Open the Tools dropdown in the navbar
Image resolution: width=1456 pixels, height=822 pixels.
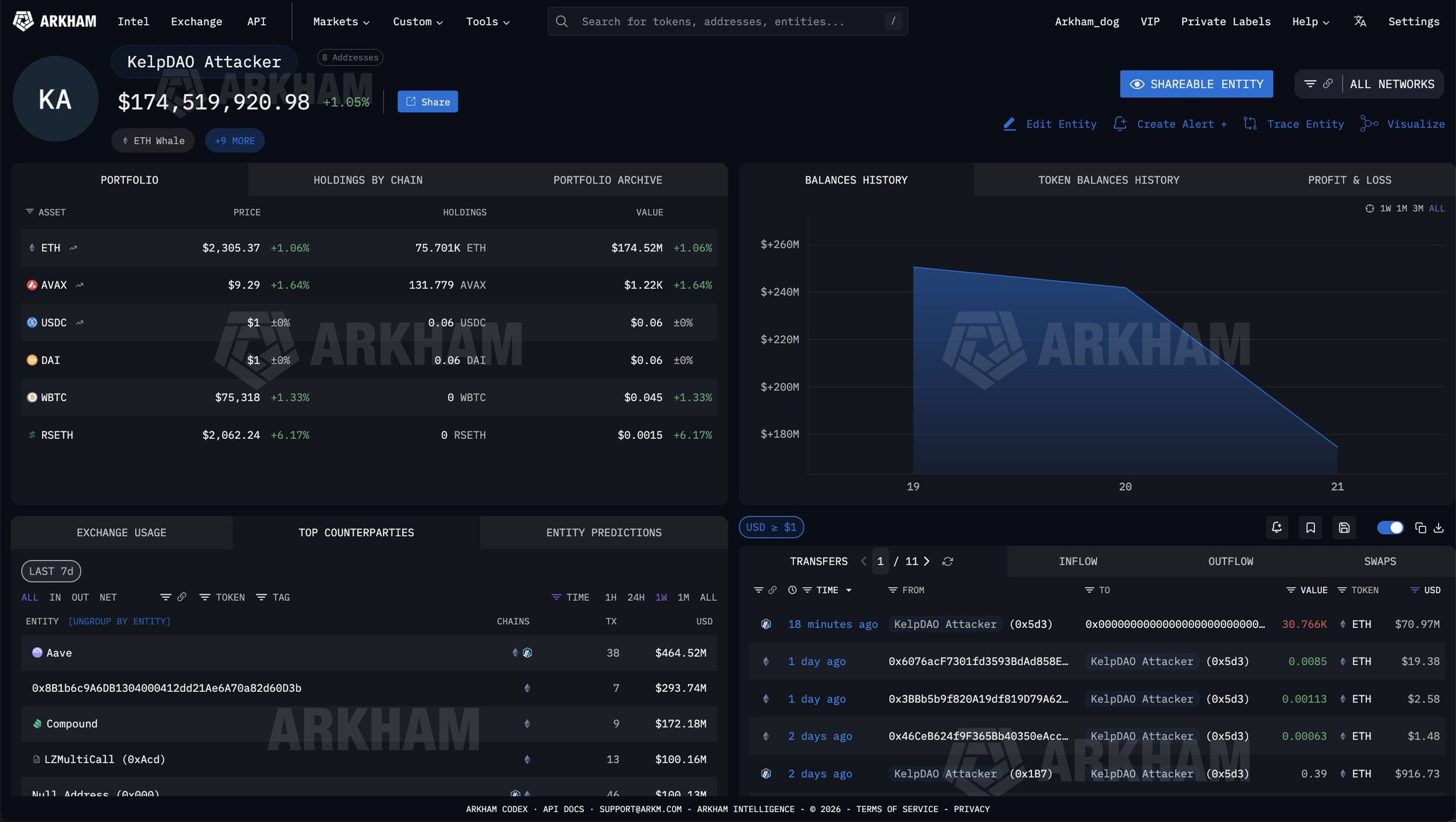(x=487, y=21)
